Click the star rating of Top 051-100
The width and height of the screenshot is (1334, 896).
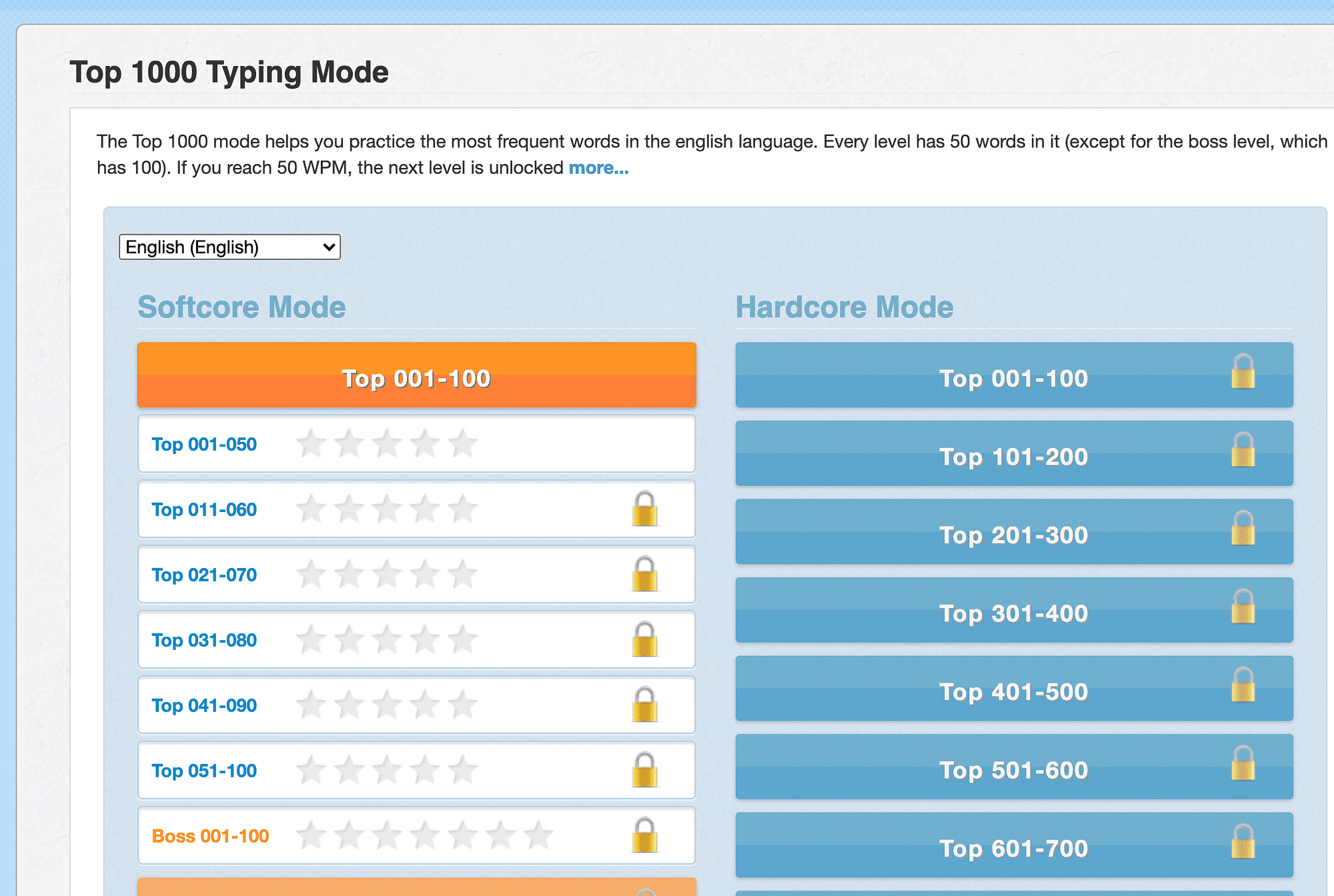(387, 770)
